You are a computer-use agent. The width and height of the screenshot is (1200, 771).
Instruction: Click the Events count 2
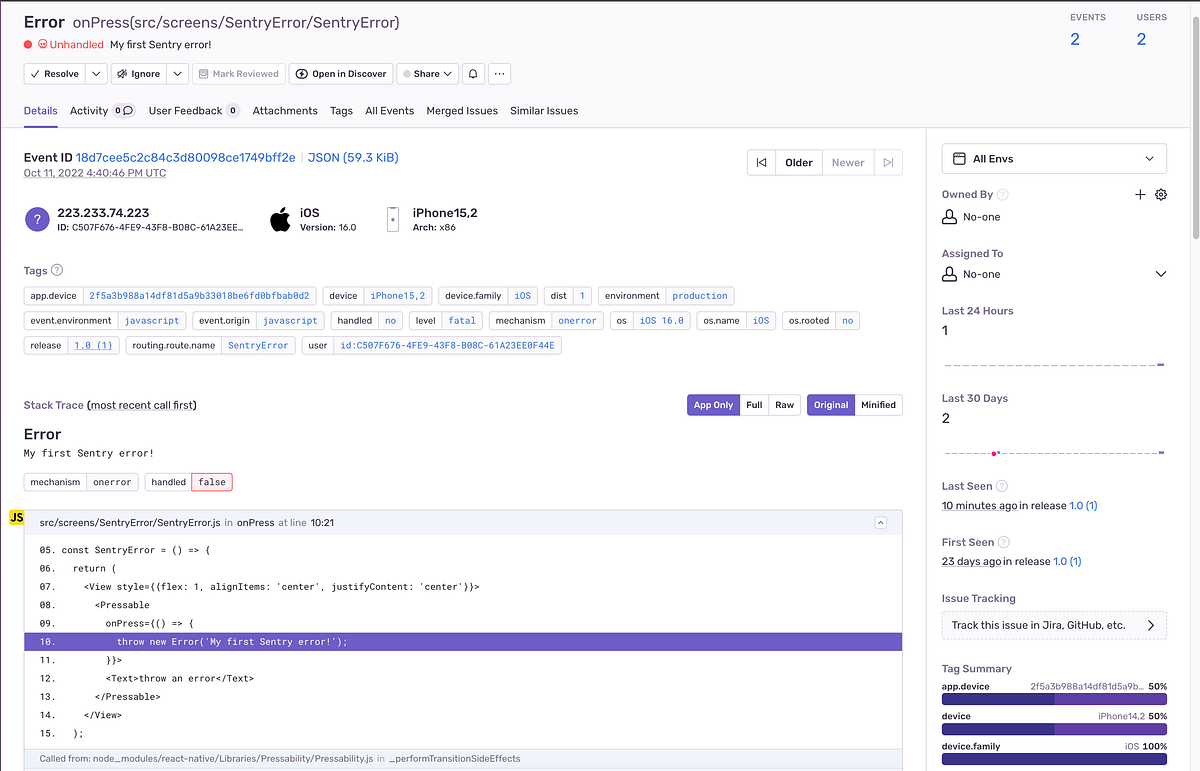click(1075, 40)
